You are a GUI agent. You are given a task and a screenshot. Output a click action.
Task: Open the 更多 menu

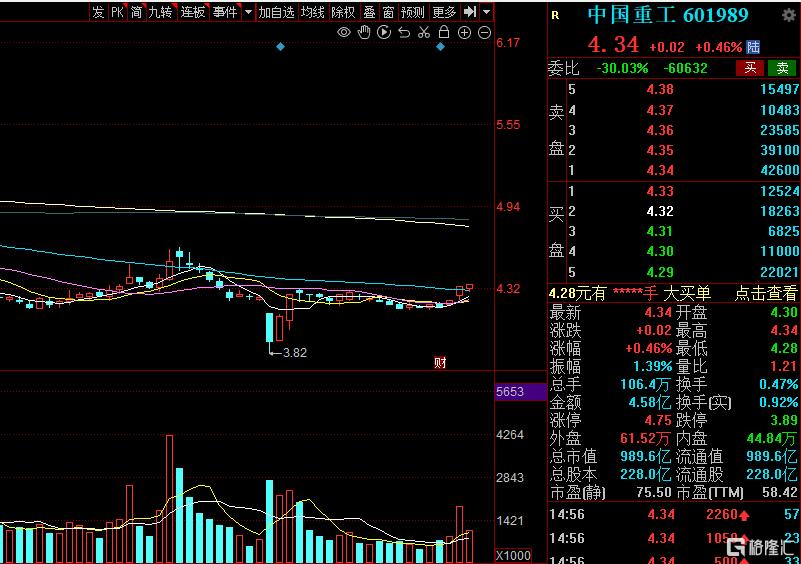coord(444,12)
